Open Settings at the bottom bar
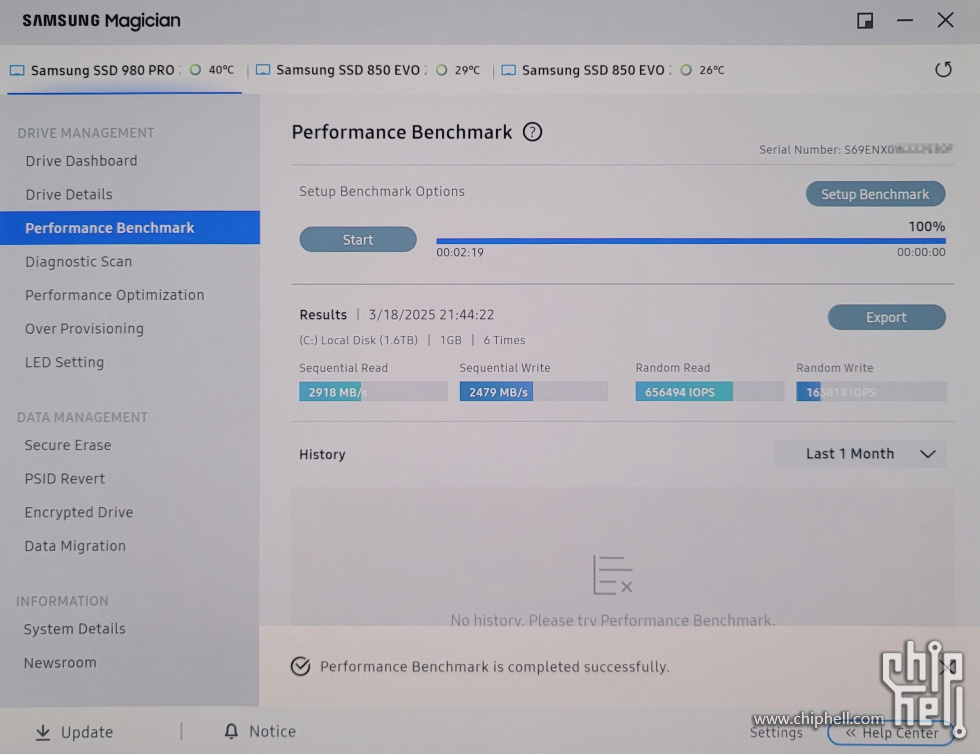980x754 pixels. [x=776, y=733]
